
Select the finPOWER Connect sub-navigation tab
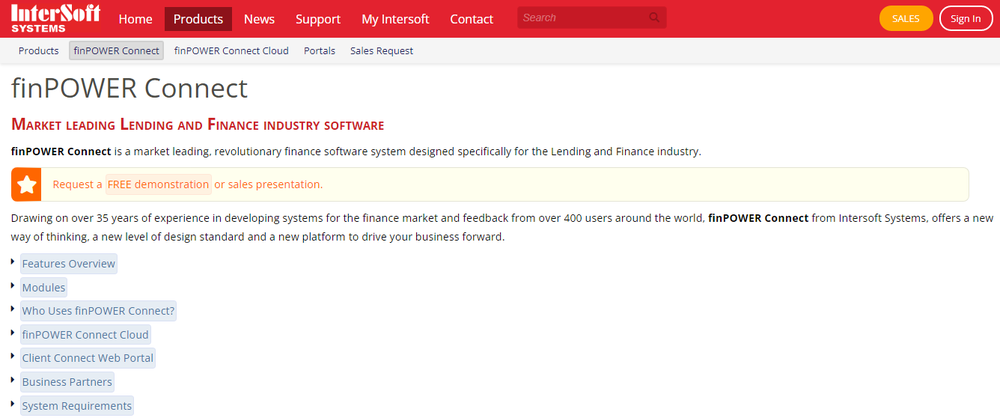[116, 50]
